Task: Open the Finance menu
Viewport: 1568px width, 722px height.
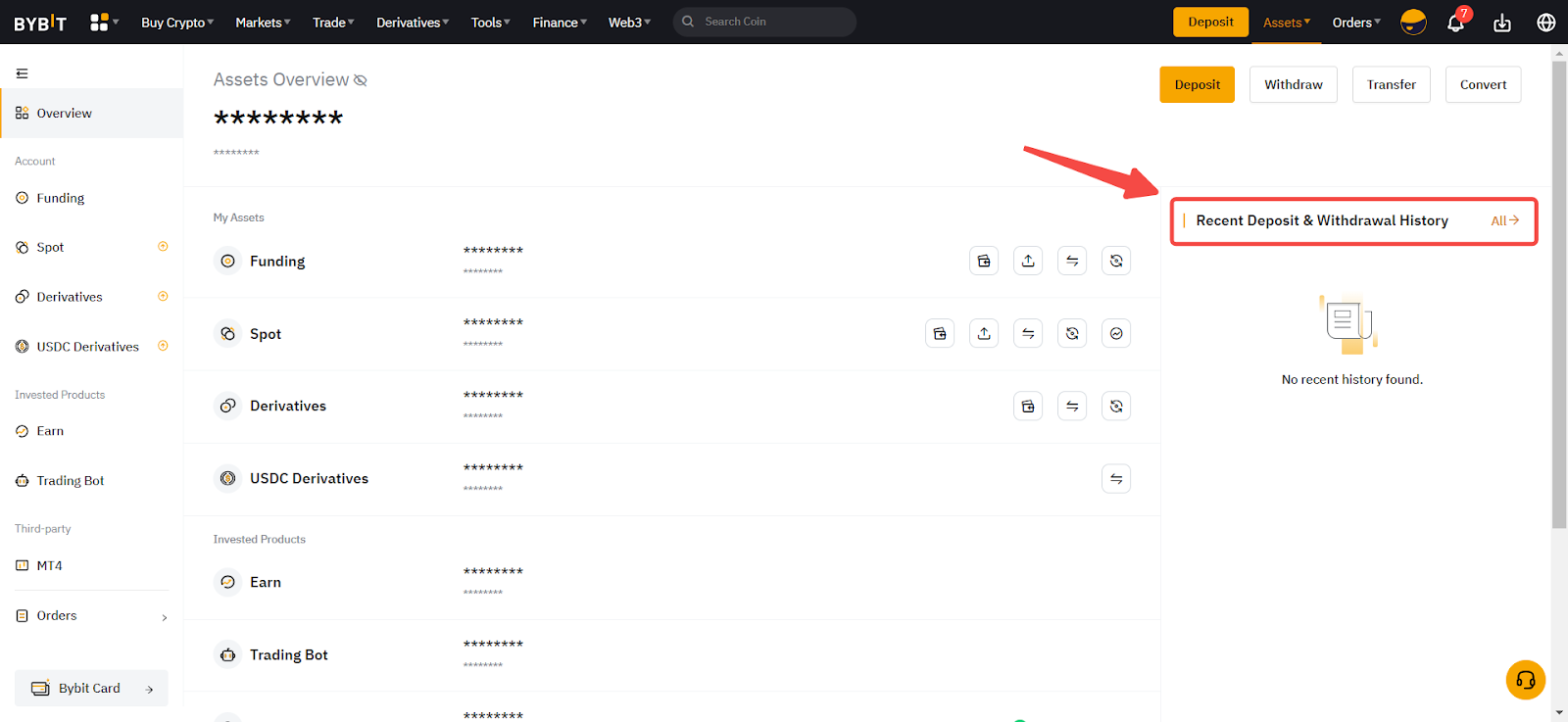Action: (560, 23)
